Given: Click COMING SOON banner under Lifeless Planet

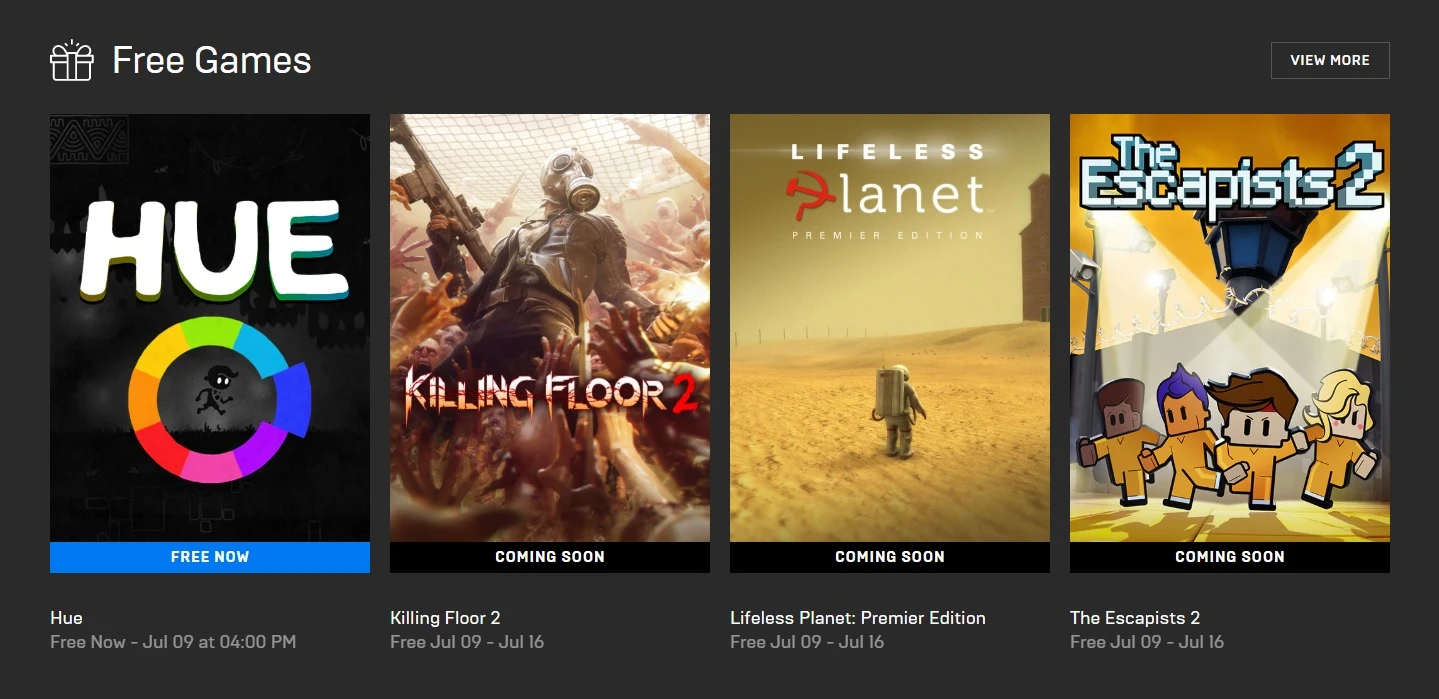Looking at the screenshot, I should [x=890, y=557].
